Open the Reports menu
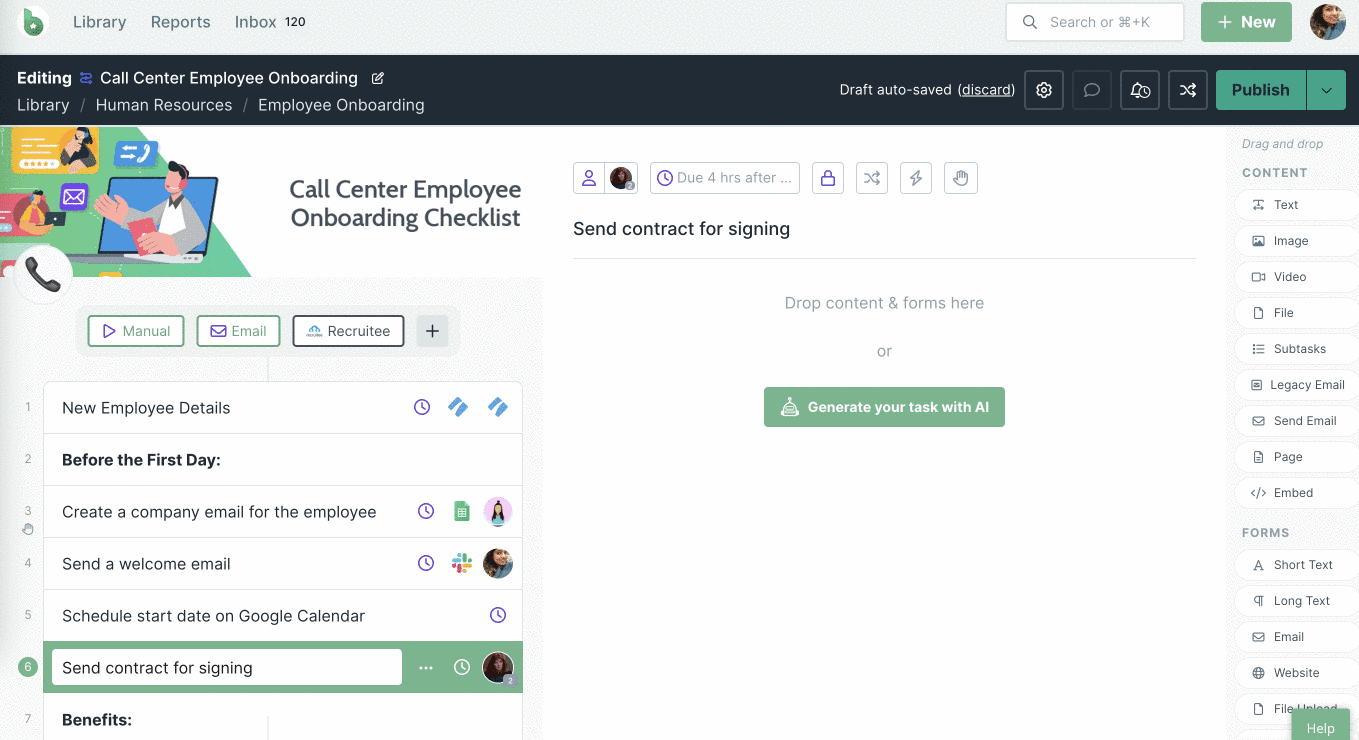This screenshot has height=740, width=1359. (180, 22)
